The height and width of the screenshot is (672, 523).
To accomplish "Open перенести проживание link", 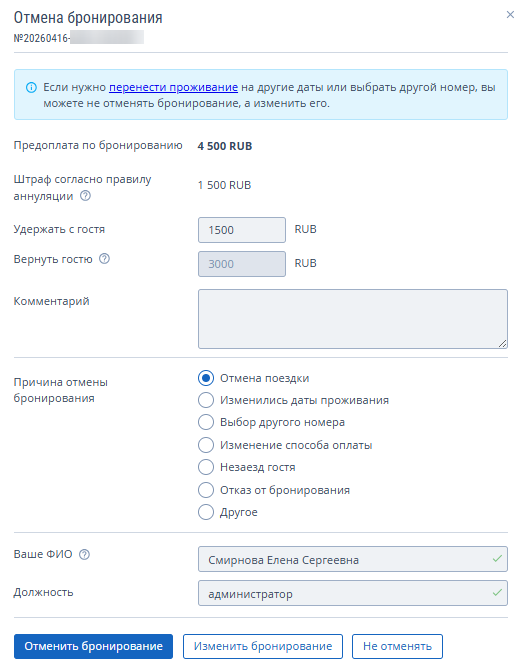I will [173, 87].
